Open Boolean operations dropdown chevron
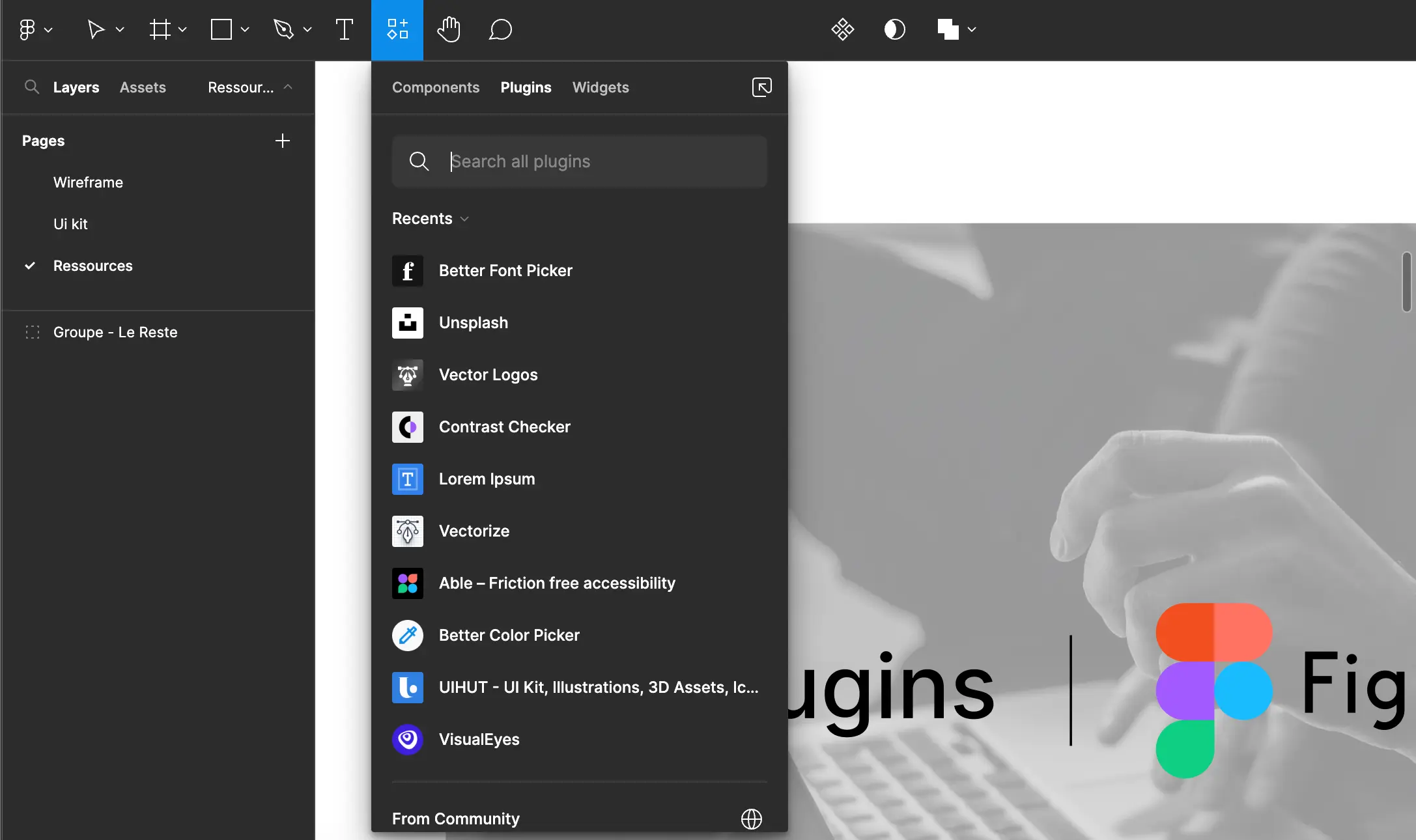The height and width of the screenshot is (840, 1416). point(972,29)
